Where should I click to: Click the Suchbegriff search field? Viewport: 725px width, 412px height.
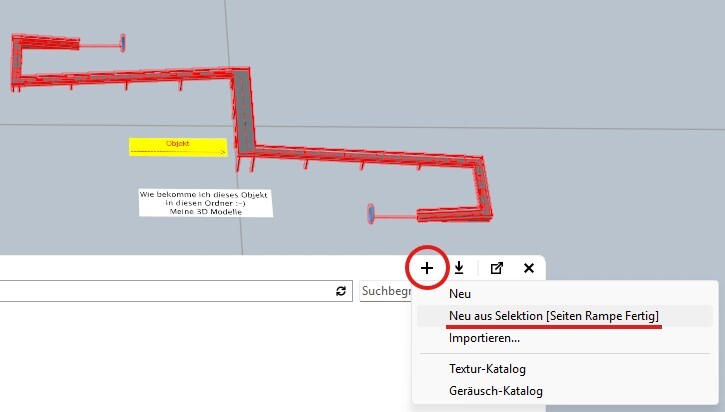386,291
